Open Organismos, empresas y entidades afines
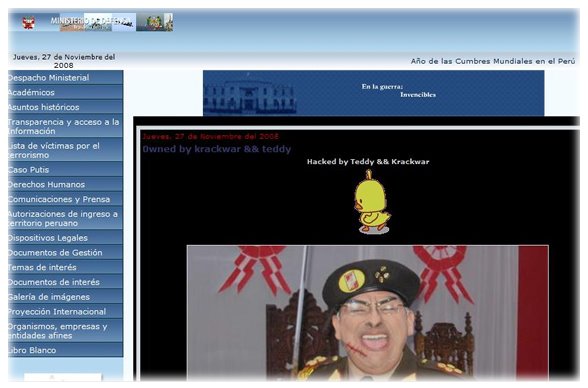This screenshot has width=588, height=388. pyautogui.click(x=66, y=331)
